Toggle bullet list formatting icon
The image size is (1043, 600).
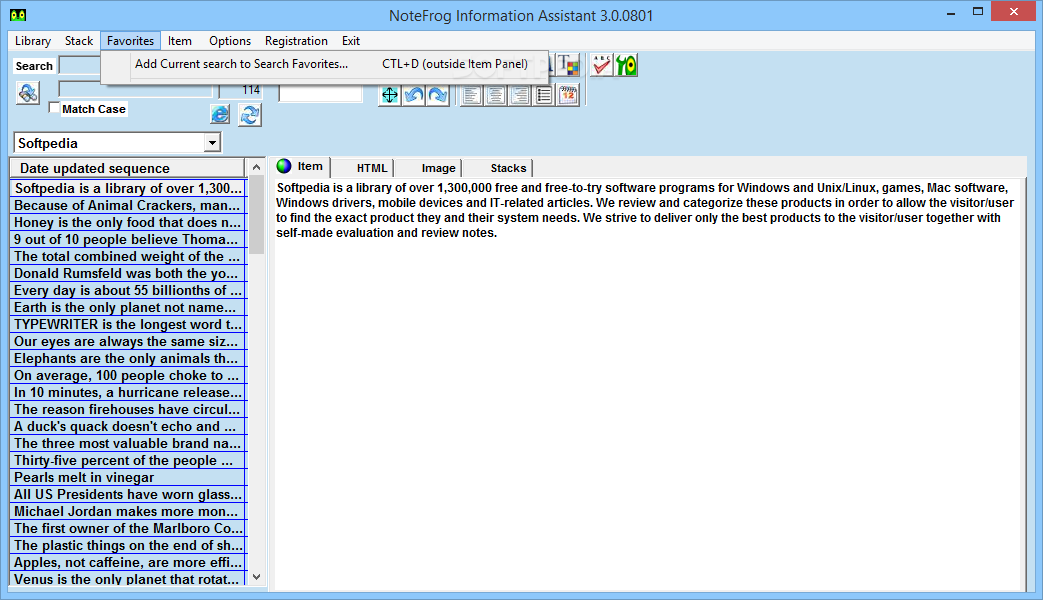pos(543,94)
